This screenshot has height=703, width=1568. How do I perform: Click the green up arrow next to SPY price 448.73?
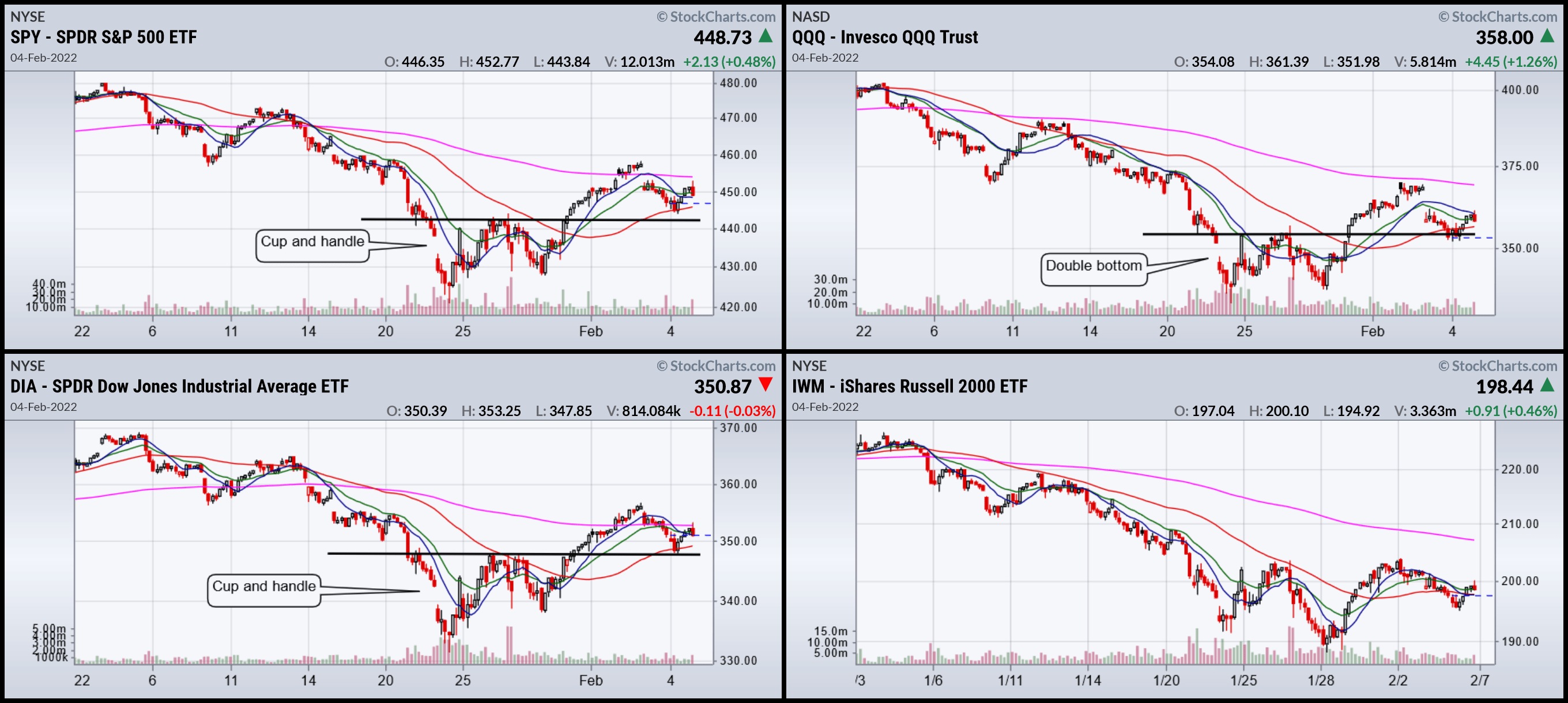(x=766, y=36)
